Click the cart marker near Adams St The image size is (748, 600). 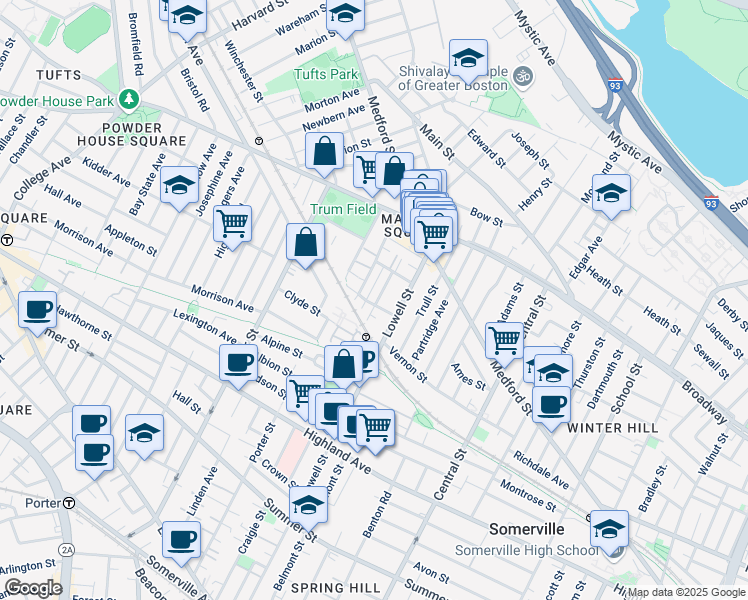[505, 342]
